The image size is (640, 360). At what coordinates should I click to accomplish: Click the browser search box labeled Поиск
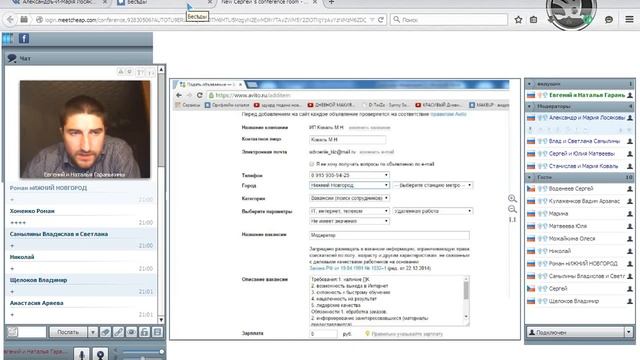tap(449, 20)
